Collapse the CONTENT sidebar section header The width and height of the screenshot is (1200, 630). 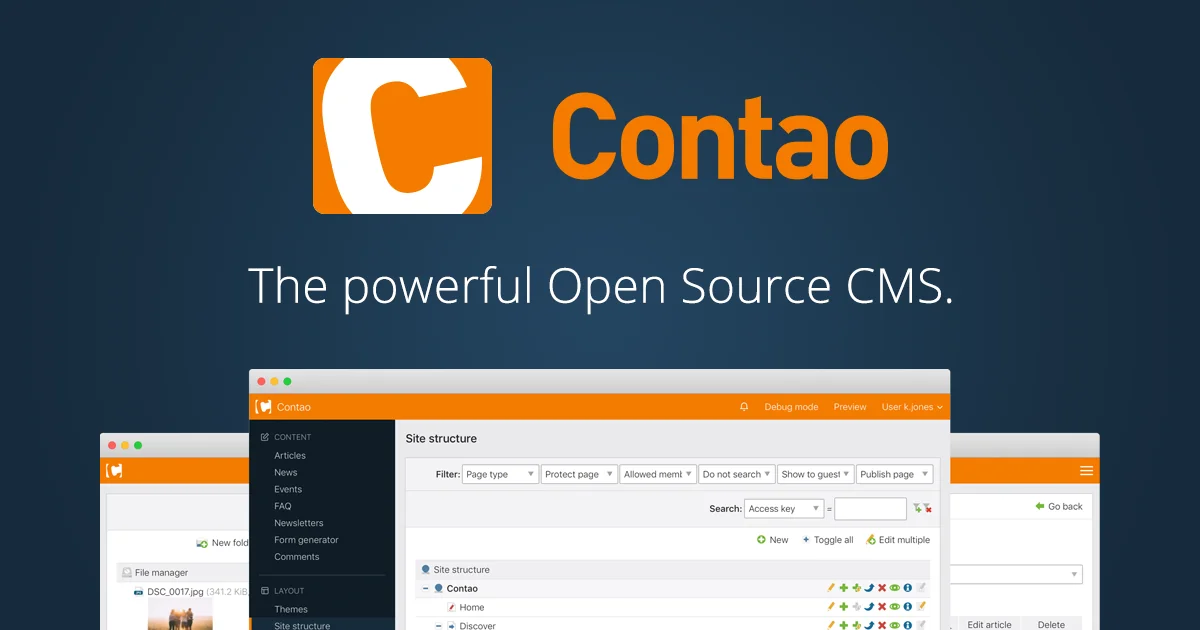286,437
